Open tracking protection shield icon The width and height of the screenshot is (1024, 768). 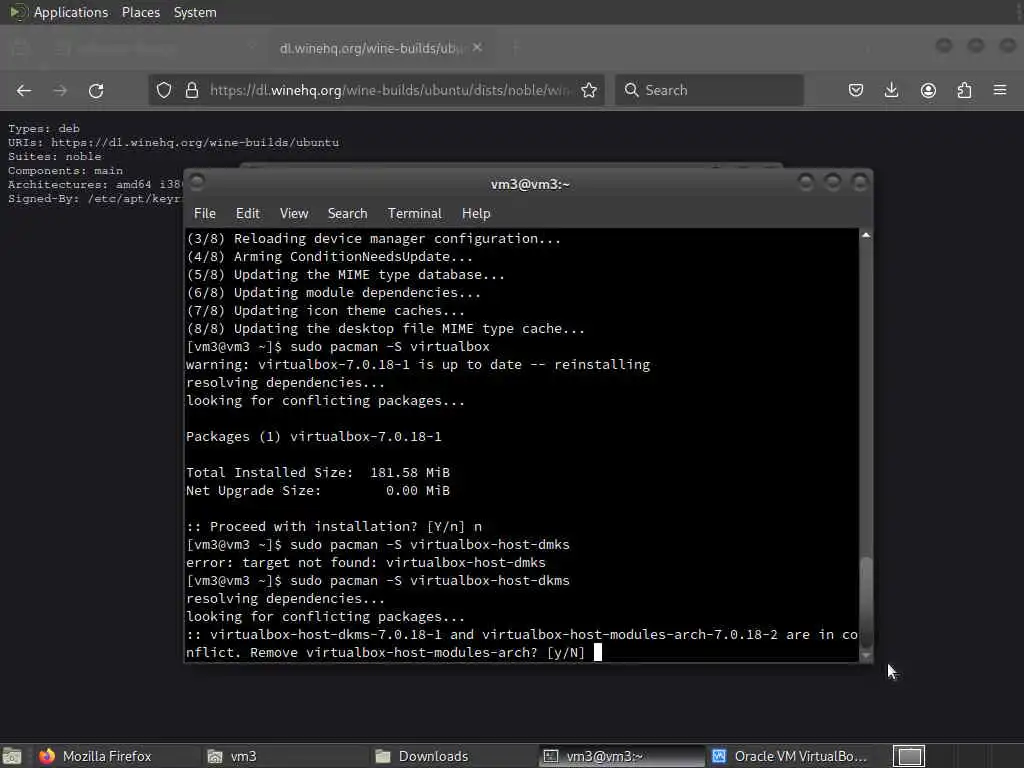[x=164, y=90]
